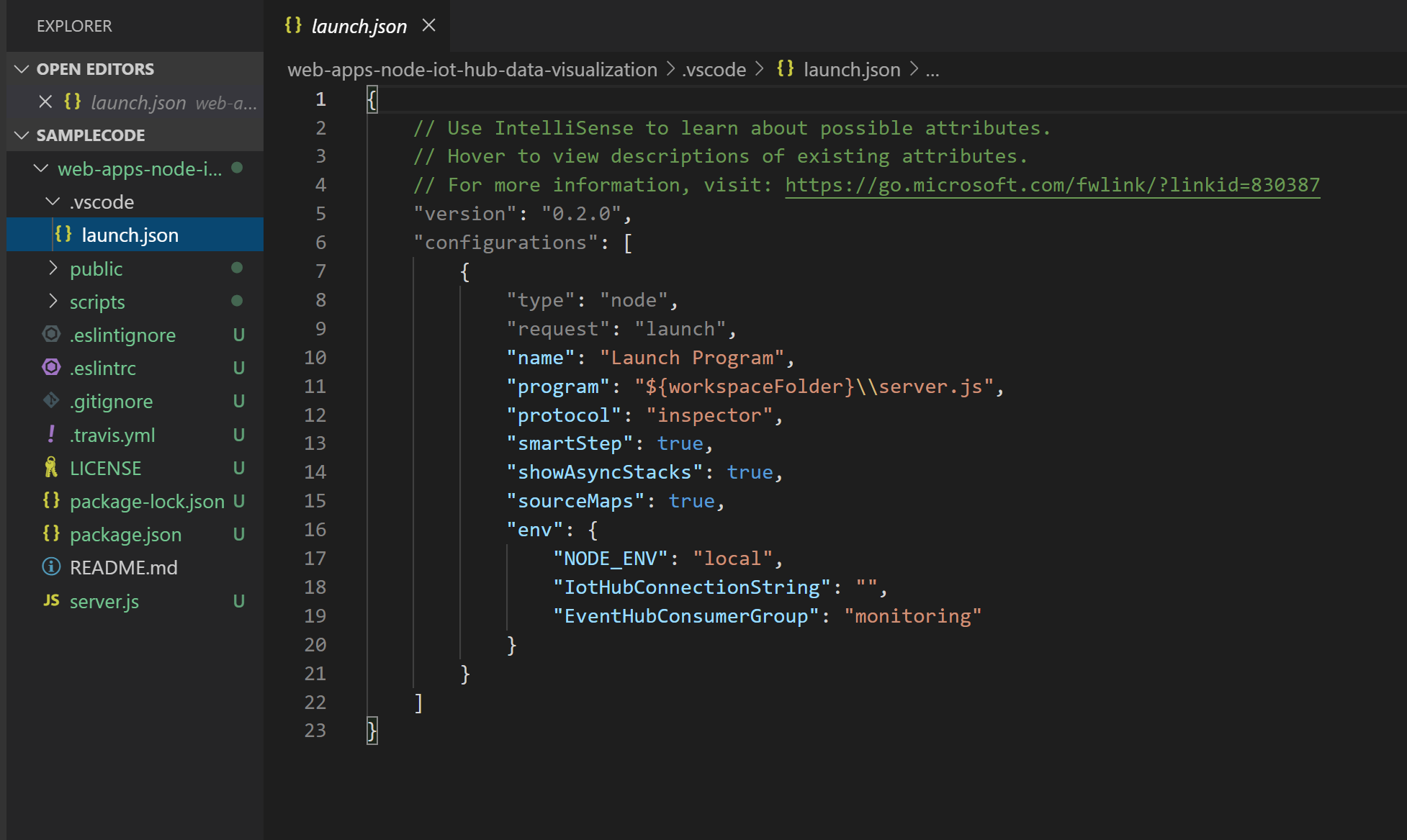Click the info icon beside README.md
The height and width of the screenshot is (840, 1407).
coord(50,567)
